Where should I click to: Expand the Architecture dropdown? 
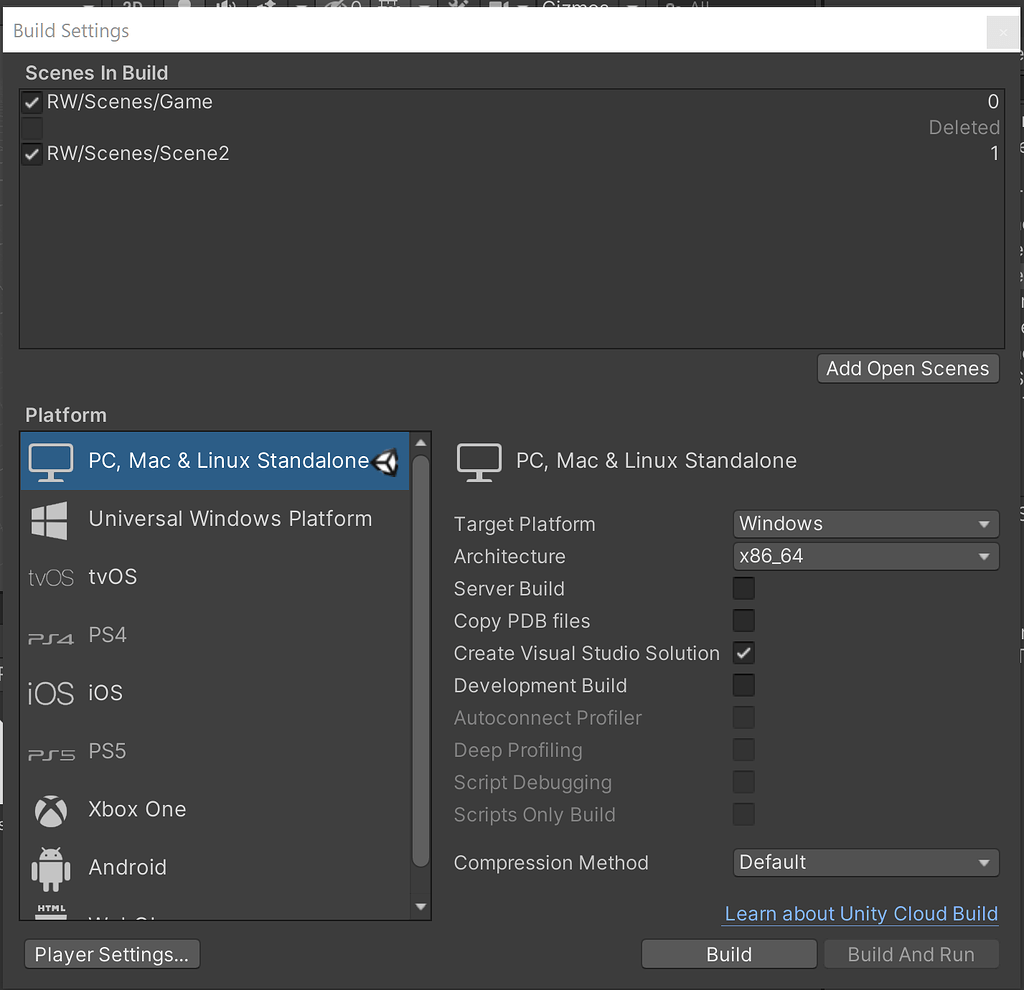click(x=865, y=556)
